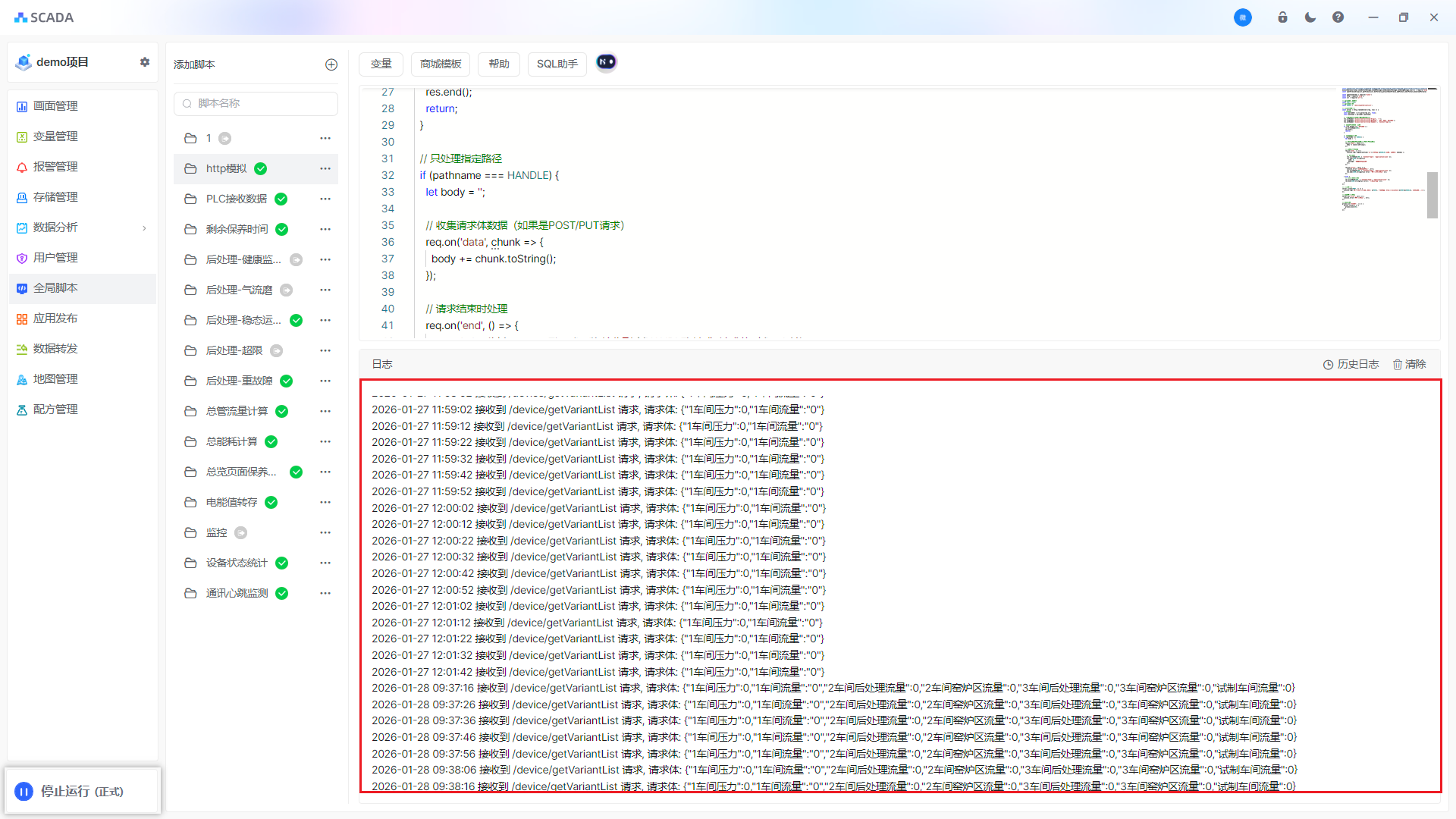Go to 应用发布 menu item

(x=55, y=318)
